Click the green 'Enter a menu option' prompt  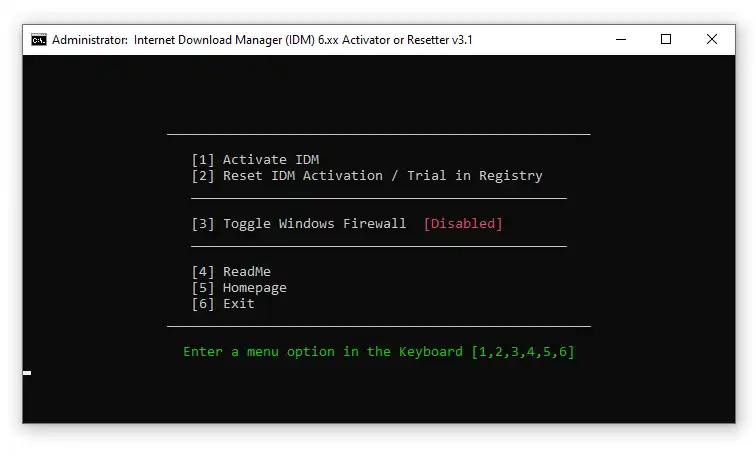pyautogui.click(x=379, y=352)
